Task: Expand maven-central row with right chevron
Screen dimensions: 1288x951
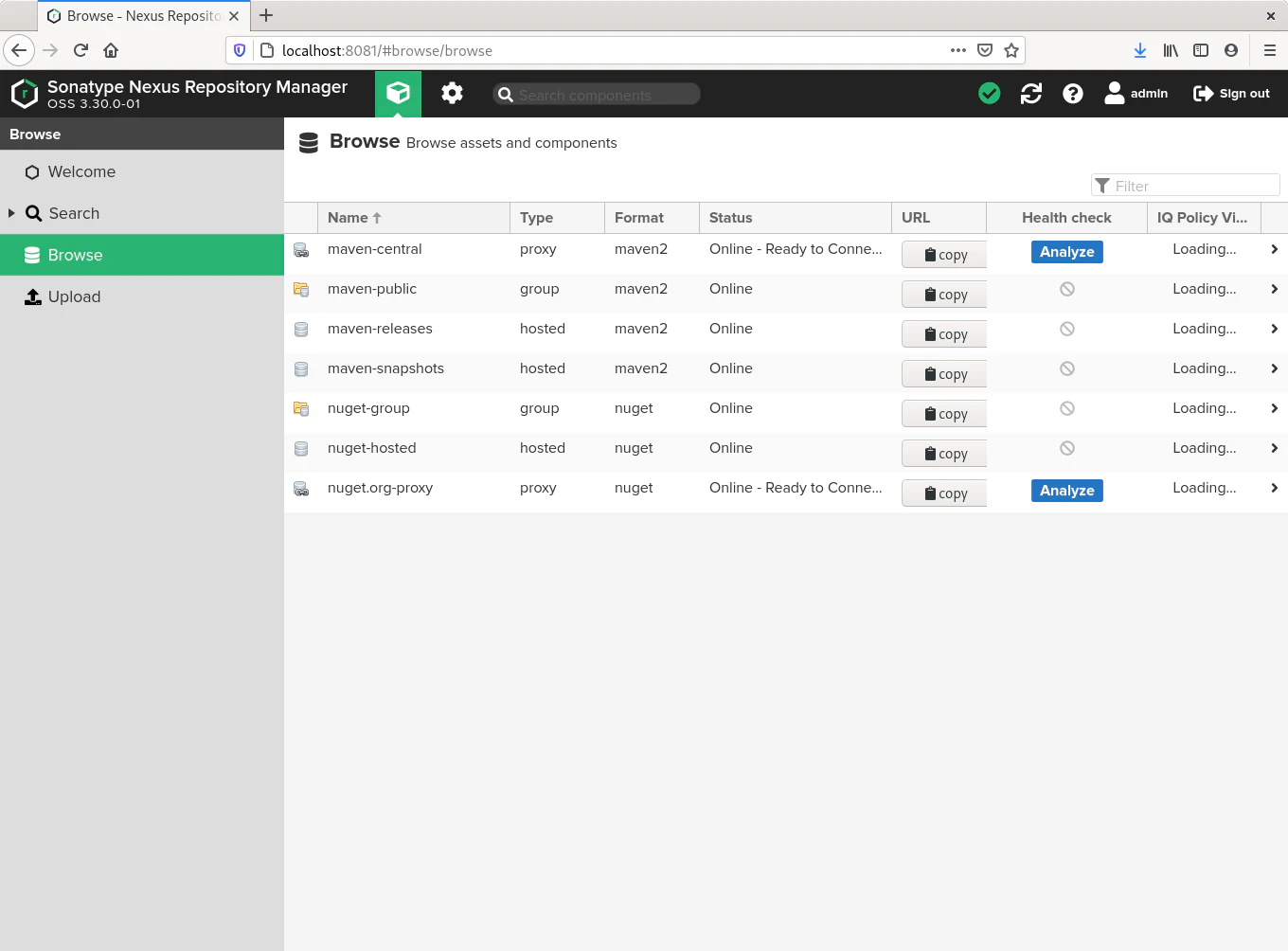Action: (x=1274, y=249)
